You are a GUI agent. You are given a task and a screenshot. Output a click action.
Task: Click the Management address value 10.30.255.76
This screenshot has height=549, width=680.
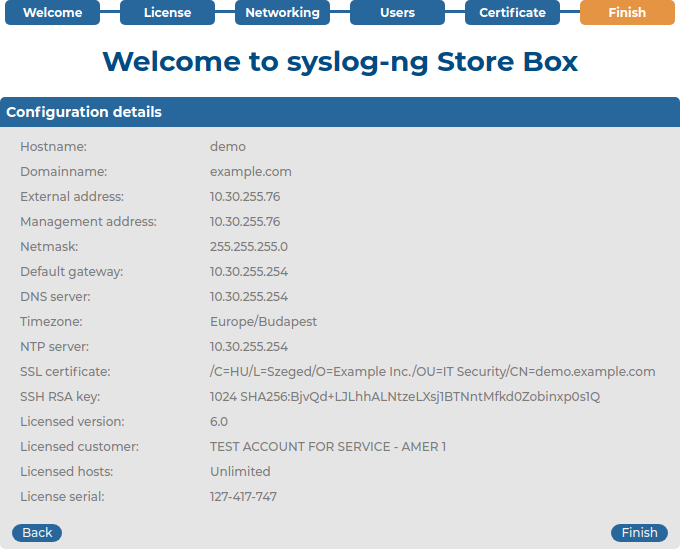[x=245, y=222]
